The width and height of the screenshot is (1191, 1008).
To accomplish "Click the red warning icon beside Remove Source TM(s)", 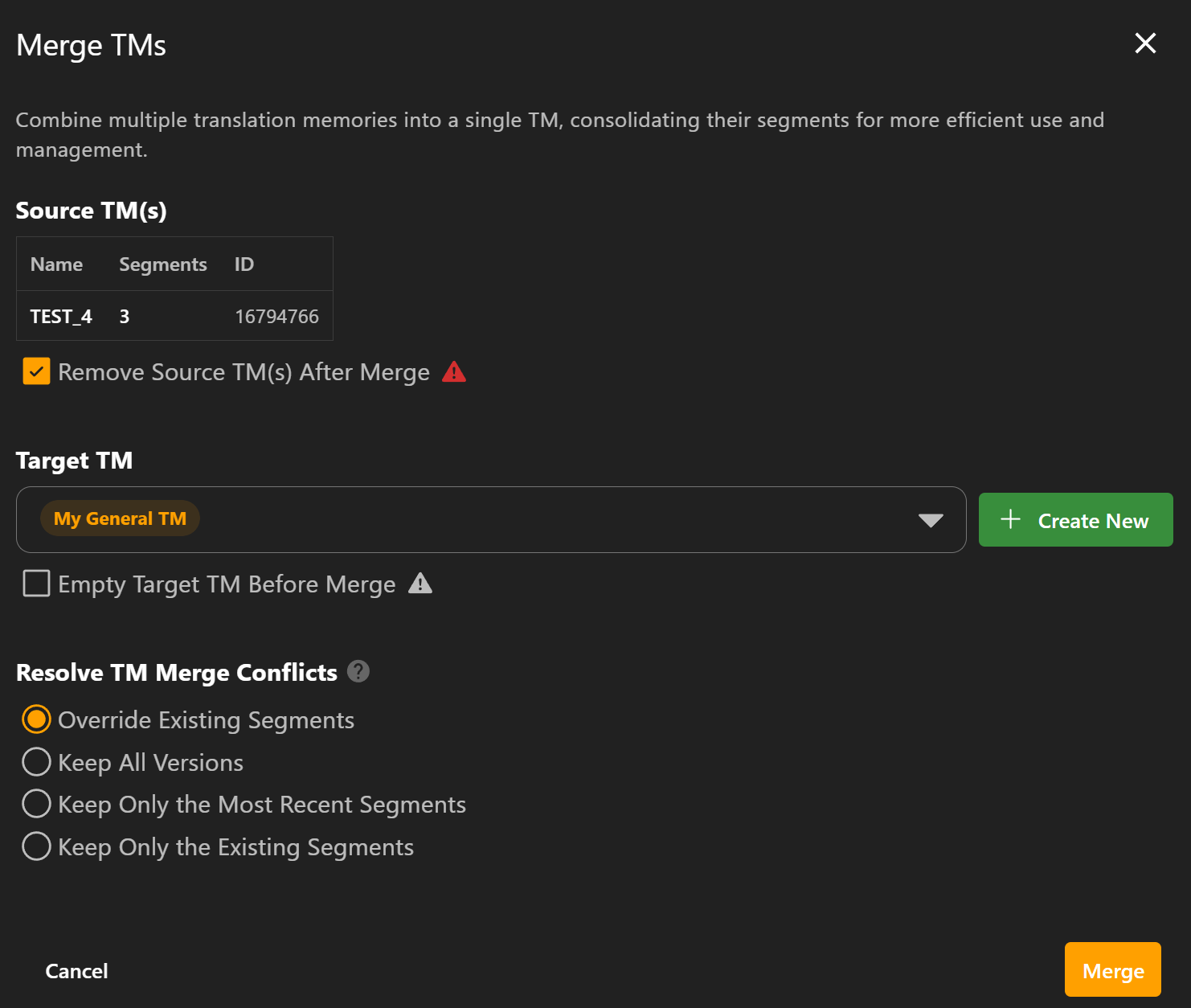I will pyautogui.click(x=454, y=372).
